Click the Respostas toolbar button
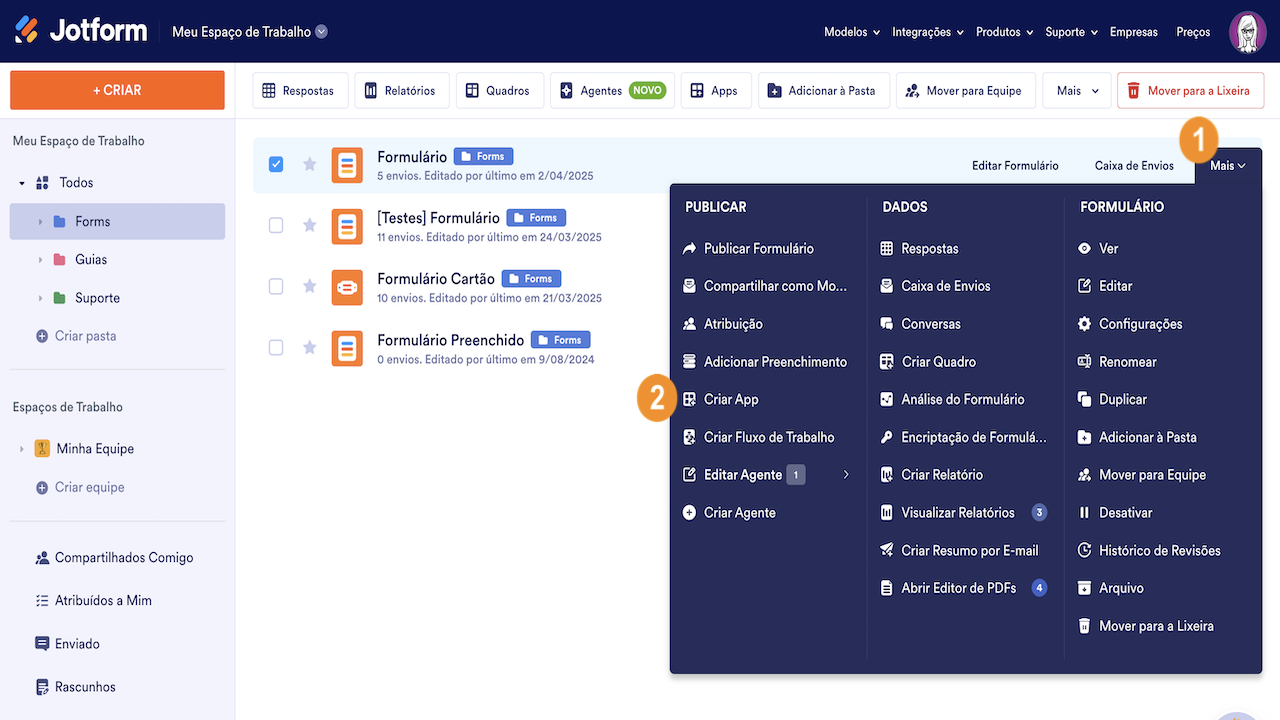This screenshot has height=720, width=1280. pyautogui.click(x=300, y=91)
